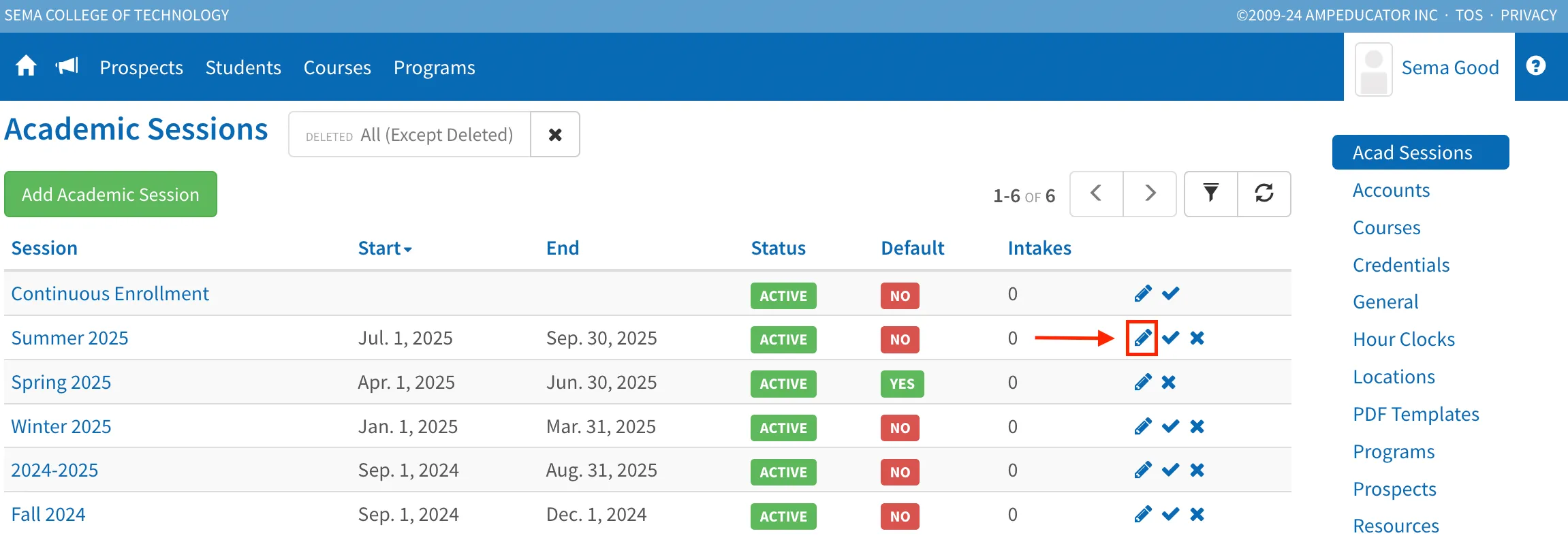Sort by the Intakes column header
Screen dimensions: 1568x542
(1039, 248)
